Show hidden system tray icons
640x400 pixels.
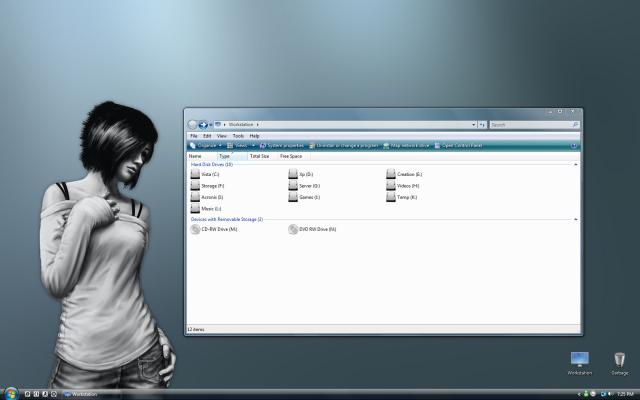coord(579,394)
